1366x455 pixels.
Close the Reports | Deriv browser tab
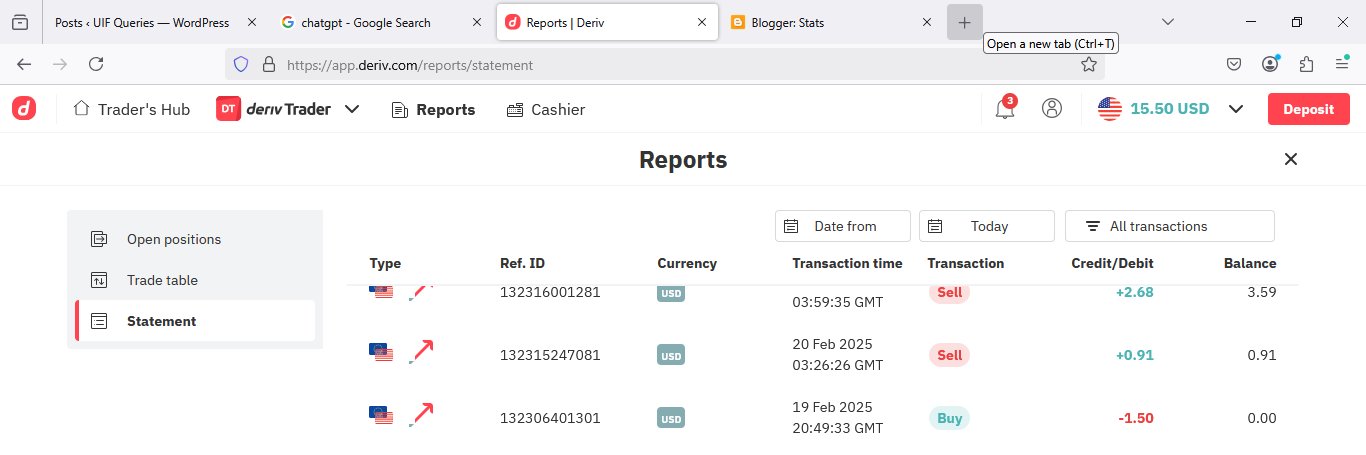702,22
